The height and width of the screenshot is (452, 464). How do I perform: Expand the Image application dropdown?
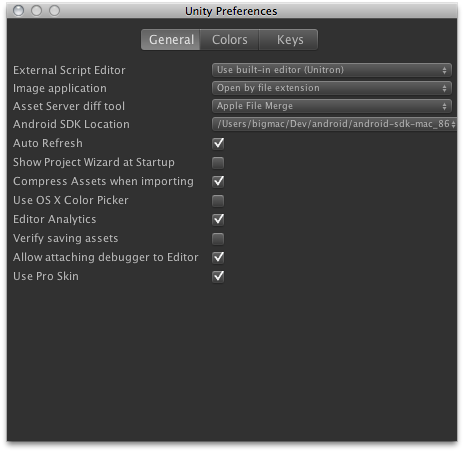(332, 88)
